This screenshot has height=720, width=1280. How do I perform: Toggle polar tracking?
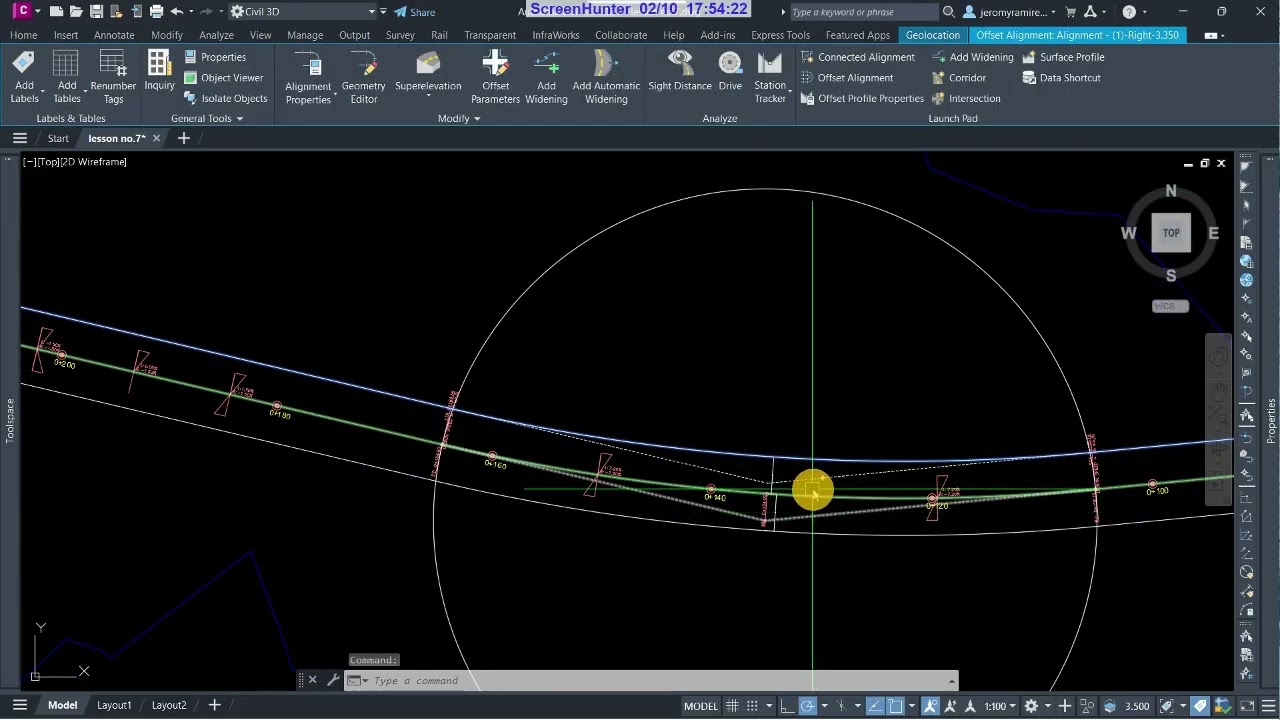[808, 706]
